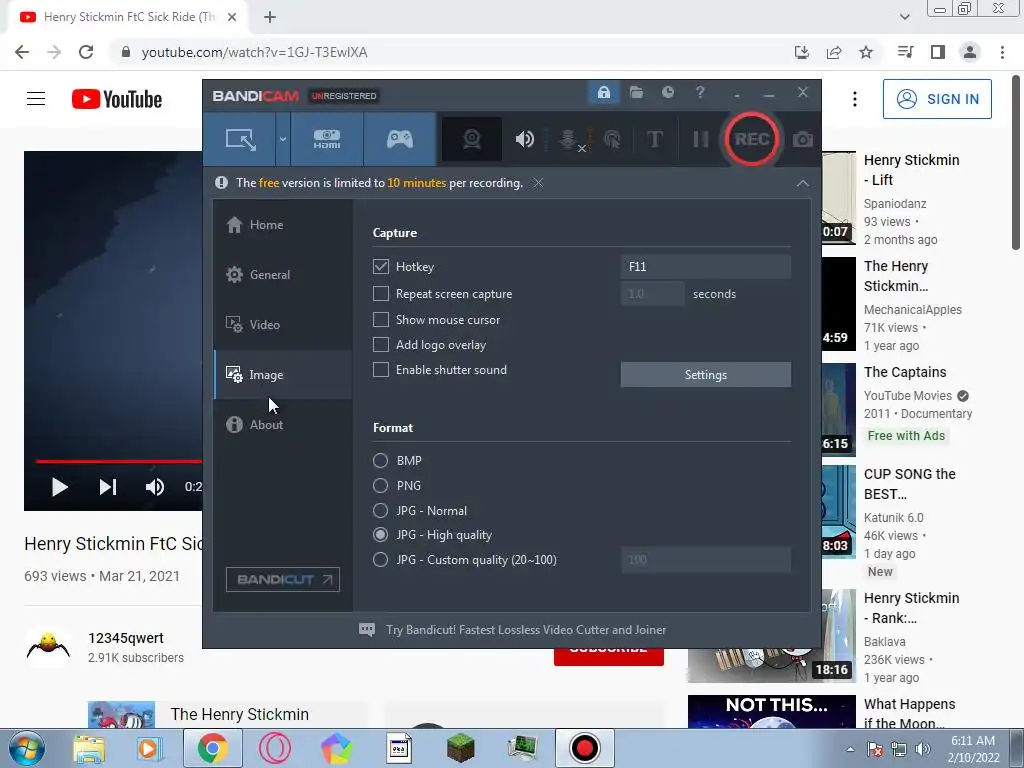Select game recording mode gamepad icon
1024x768 pixels.
(400, 139)
